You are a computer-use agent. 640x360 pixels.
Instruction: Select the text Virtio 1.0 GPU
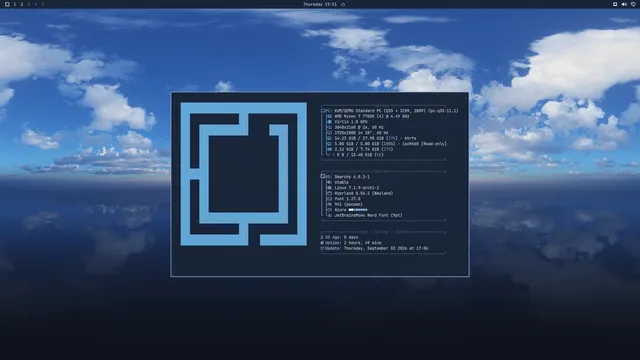pyautogui.click(x=351, y=122)
